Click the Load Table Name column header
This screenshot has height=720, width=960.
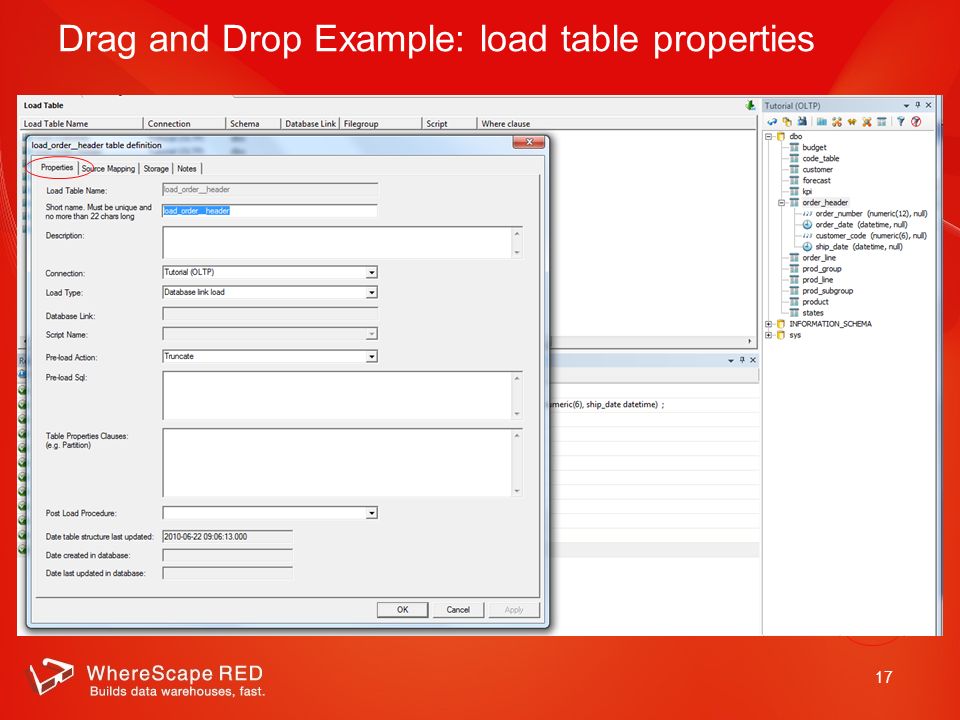coord(81,124)
